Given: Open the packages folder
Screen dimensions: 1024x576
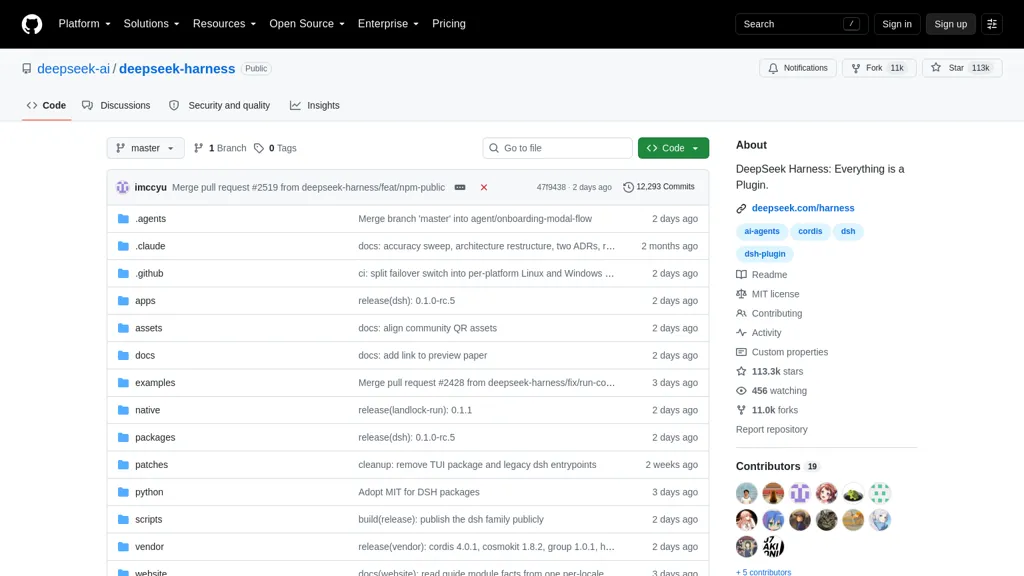Looking at the screenshot, I should [155, 438].
